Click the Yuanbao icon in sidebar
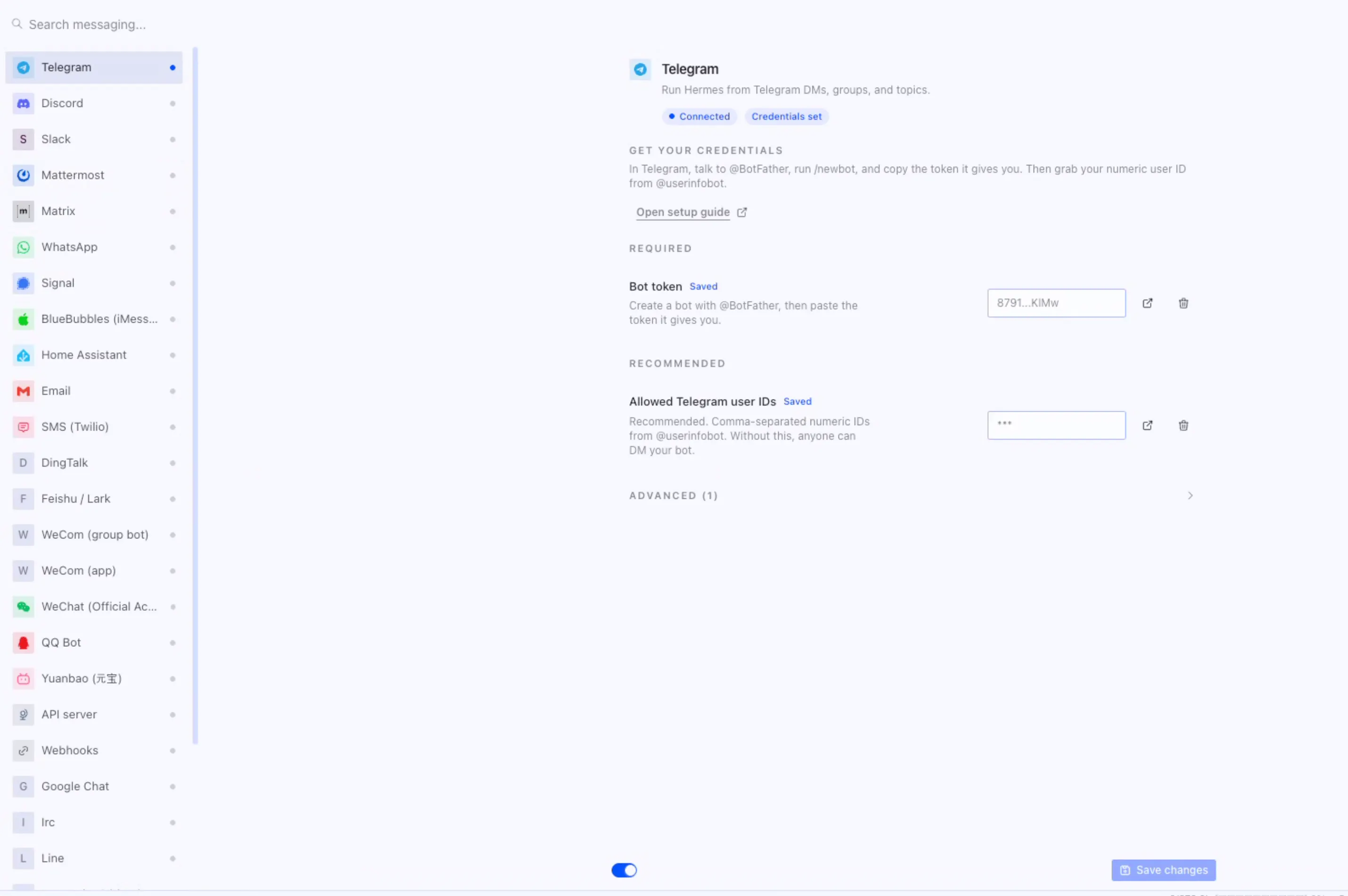 [24, 679]
